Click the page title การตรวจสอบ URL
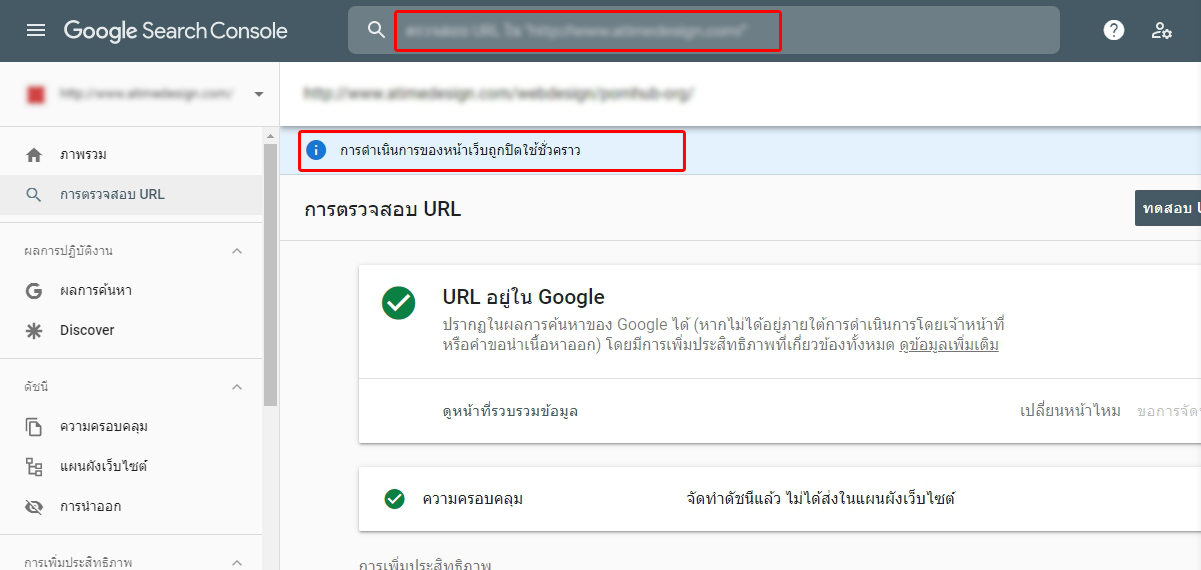Image resolution: width=1201 pixels, height=570 pixels. (383, 210)
